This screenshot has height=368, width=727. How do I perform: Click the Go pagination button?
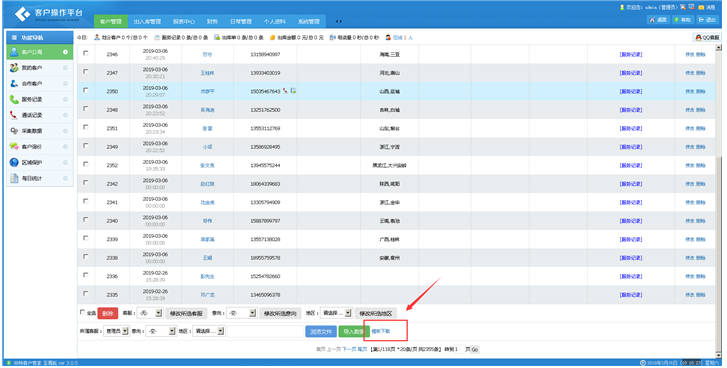click(x=474, y=350)
